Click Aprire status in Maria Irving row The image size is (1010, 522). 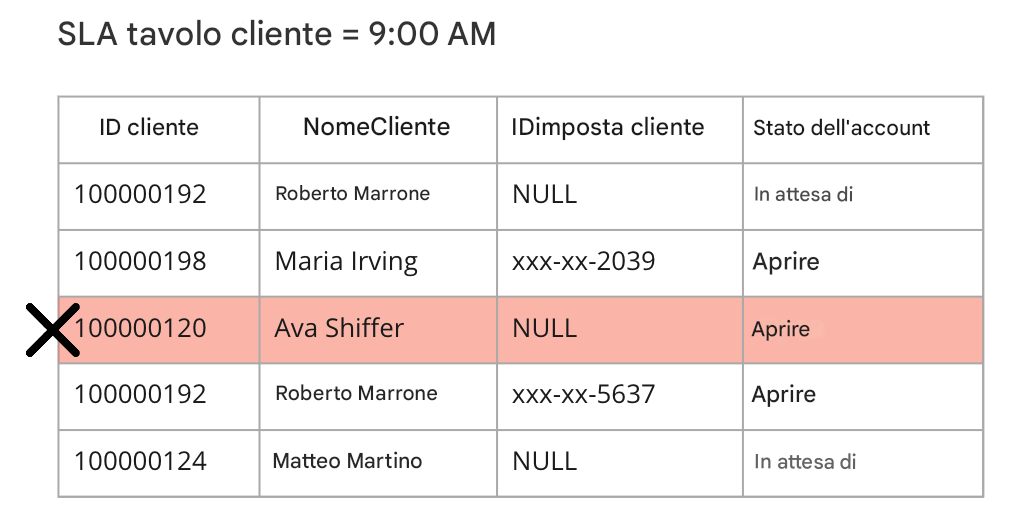862,262
